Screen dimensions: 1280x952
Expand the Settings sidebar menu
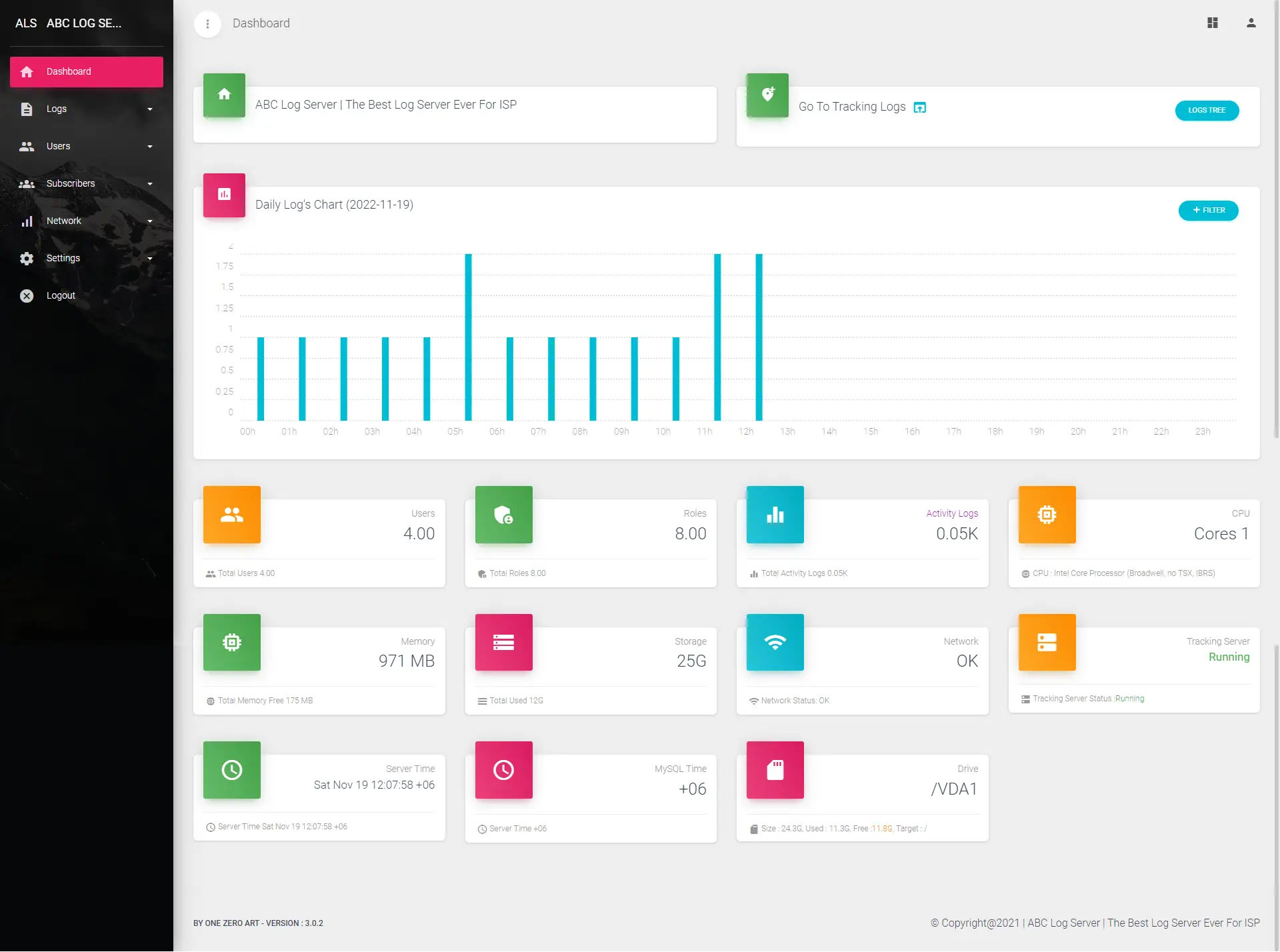point(86,259)
